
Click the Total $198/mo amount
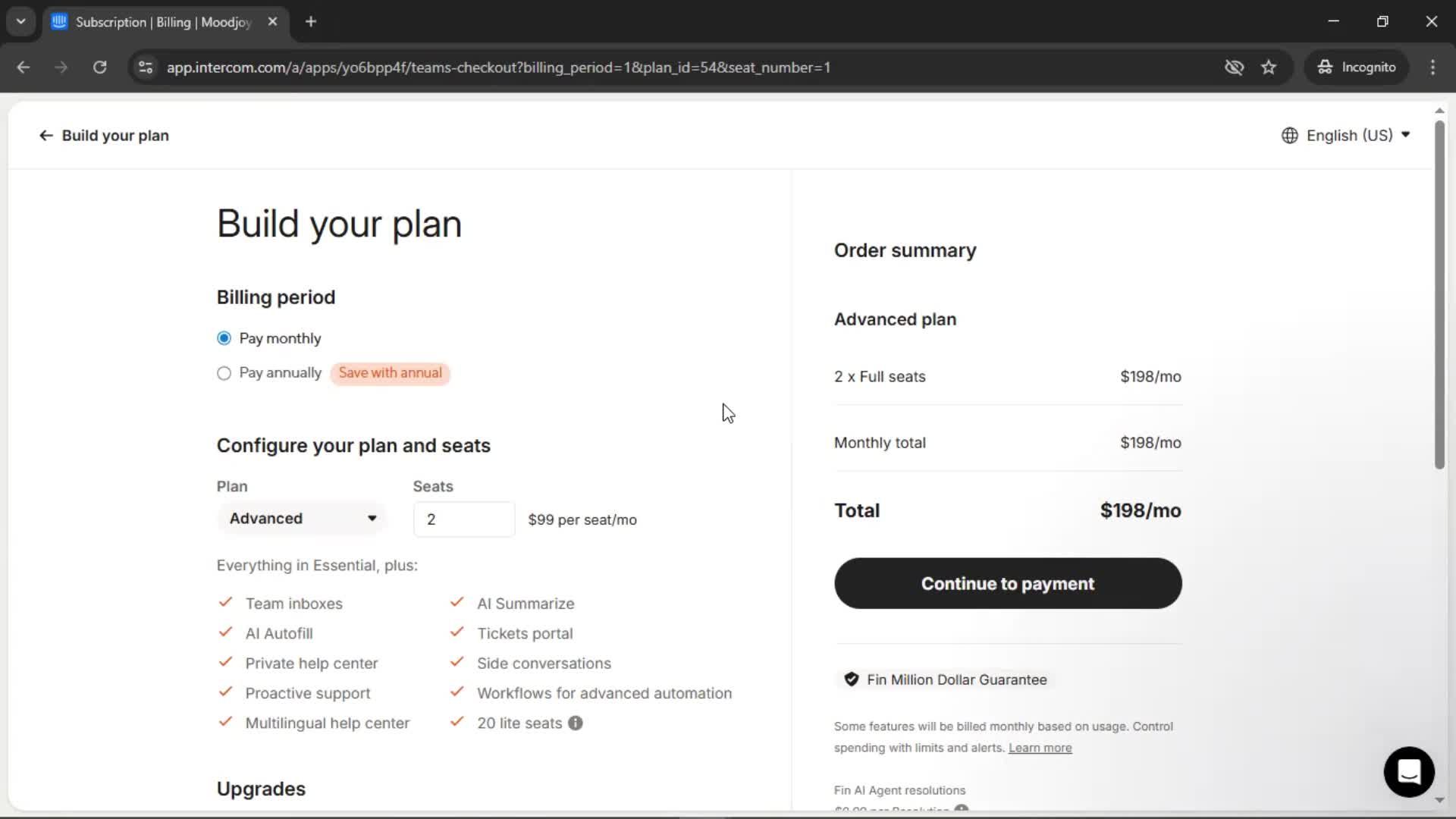click(1141, 511)
